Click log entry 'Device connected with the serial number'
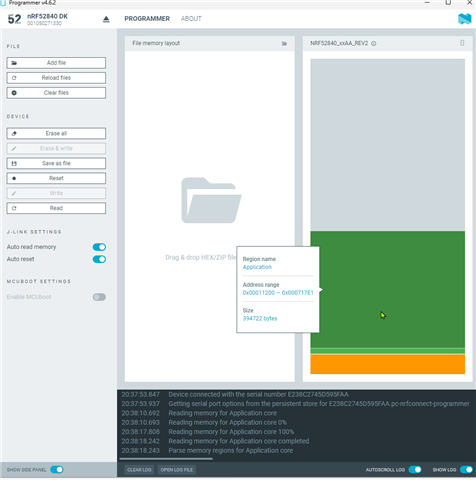 [258, 394]
